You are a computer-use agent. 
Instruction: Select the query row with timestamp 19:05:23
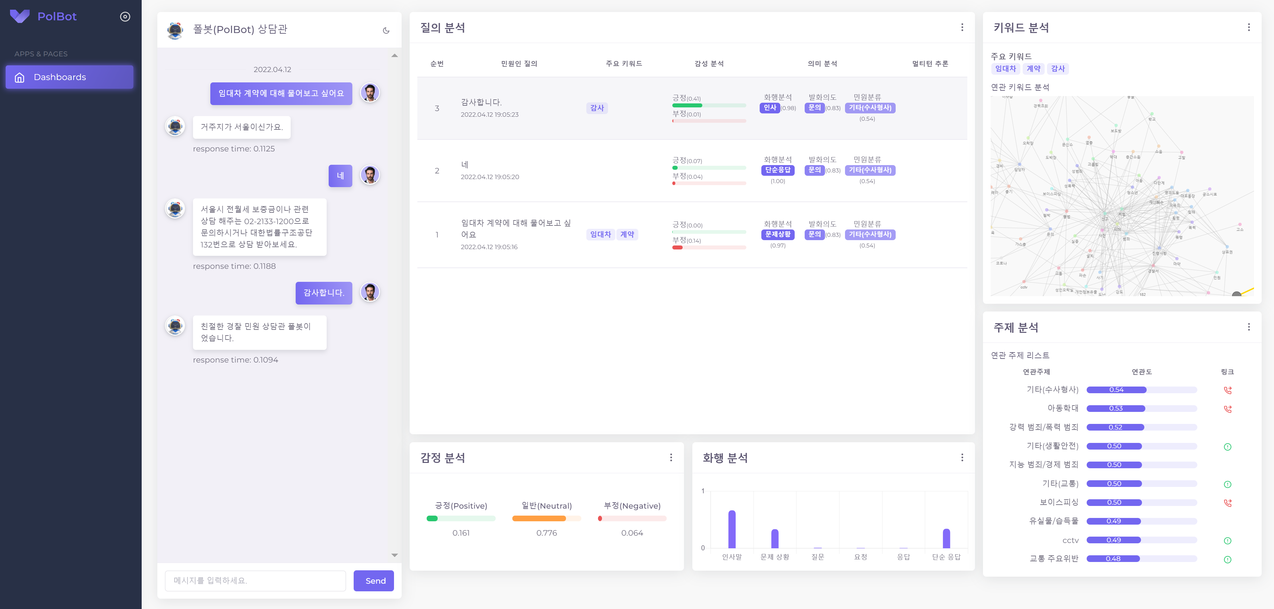[692, 108]
